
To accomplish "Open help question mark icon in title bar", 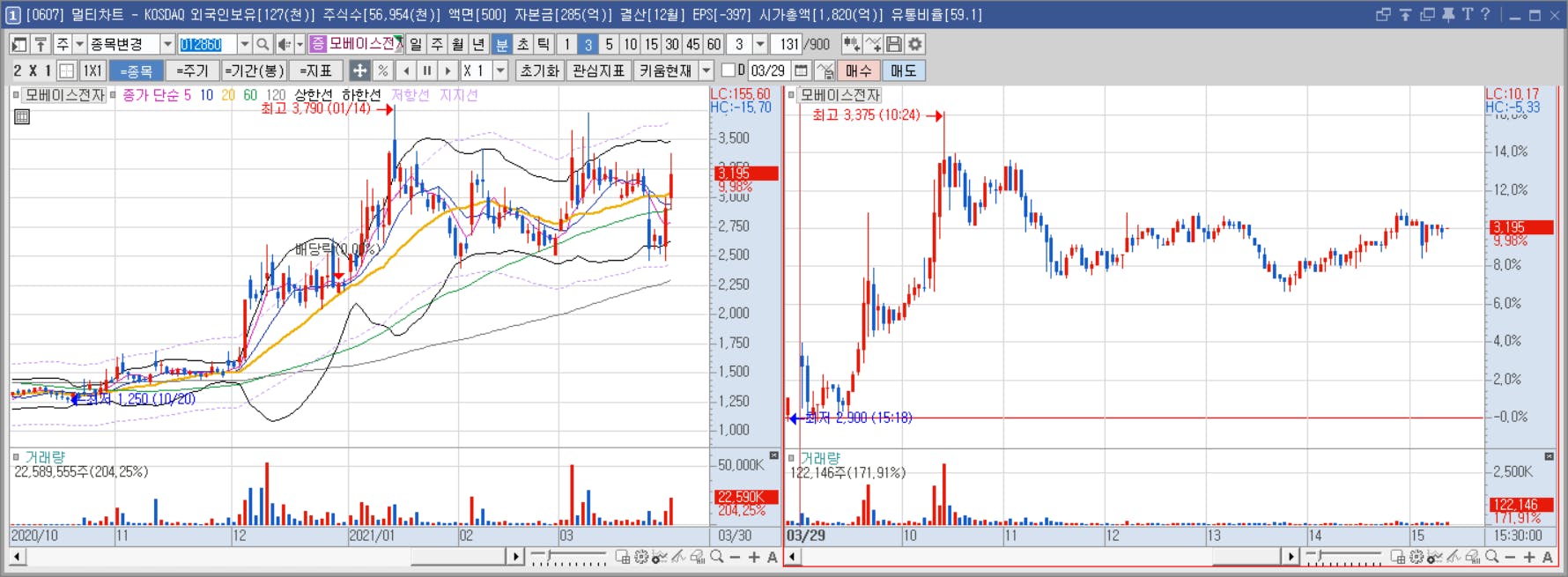I will [x=1486, y=15].
